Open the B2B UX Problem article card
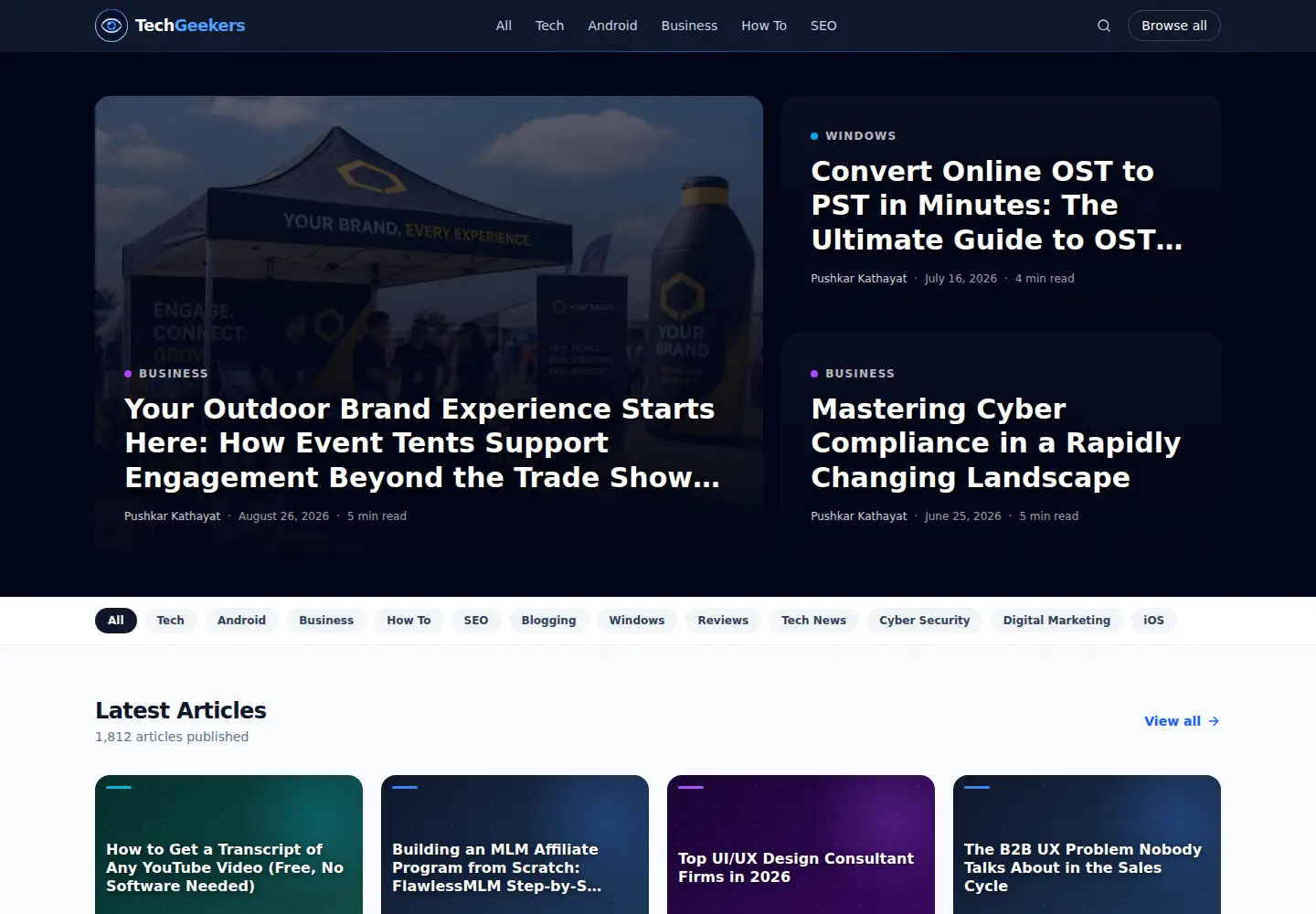The height and width of the screenshot is (914, 1316). point(1087,845)
